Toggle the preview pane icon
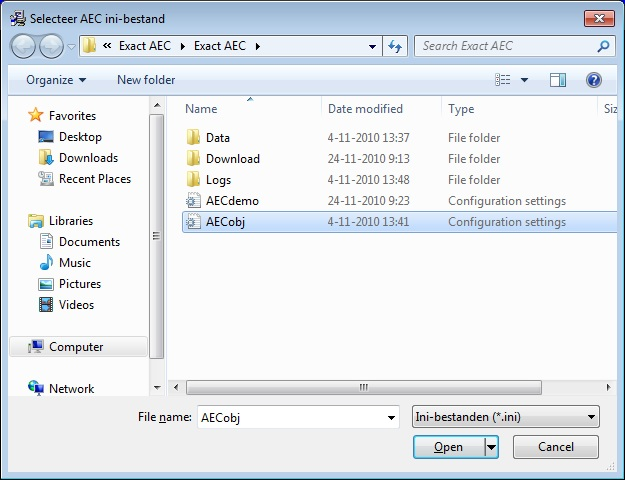Screen dimensions: 625x480 558,80
